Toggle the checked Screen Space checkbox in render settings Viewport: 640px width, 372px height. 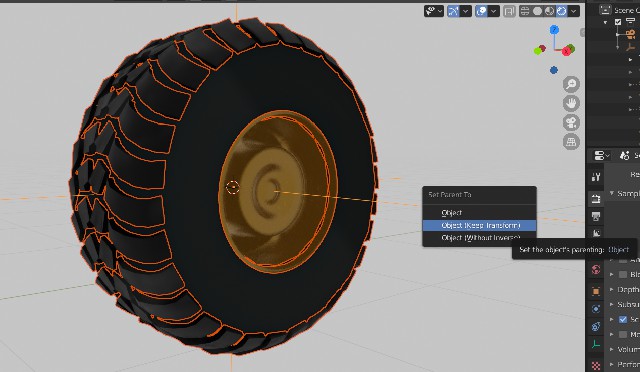[623, 319]
